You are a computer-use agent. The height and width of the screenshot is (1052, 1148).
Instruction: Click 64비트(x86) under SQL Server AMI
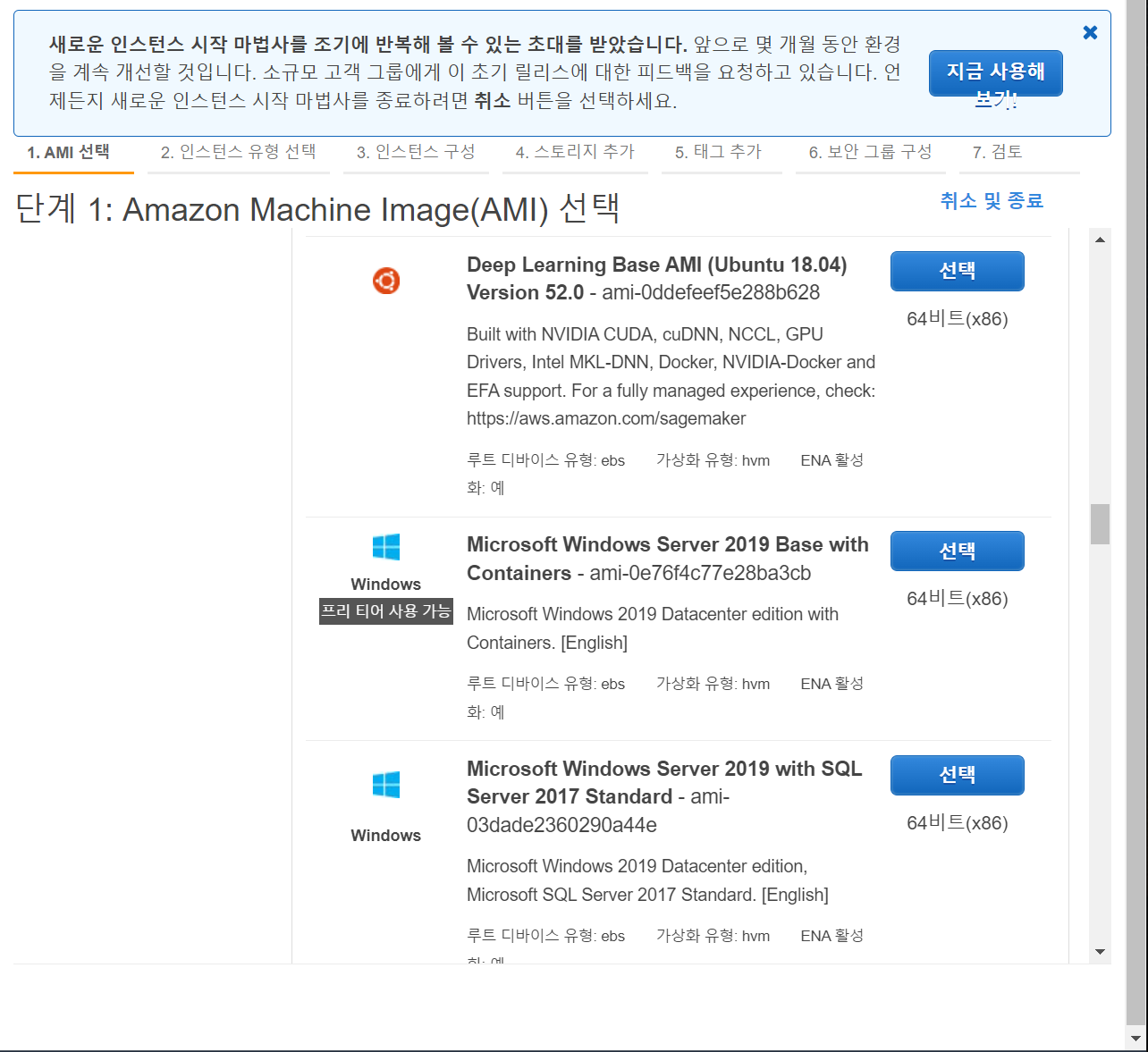(x=958, y=823)
